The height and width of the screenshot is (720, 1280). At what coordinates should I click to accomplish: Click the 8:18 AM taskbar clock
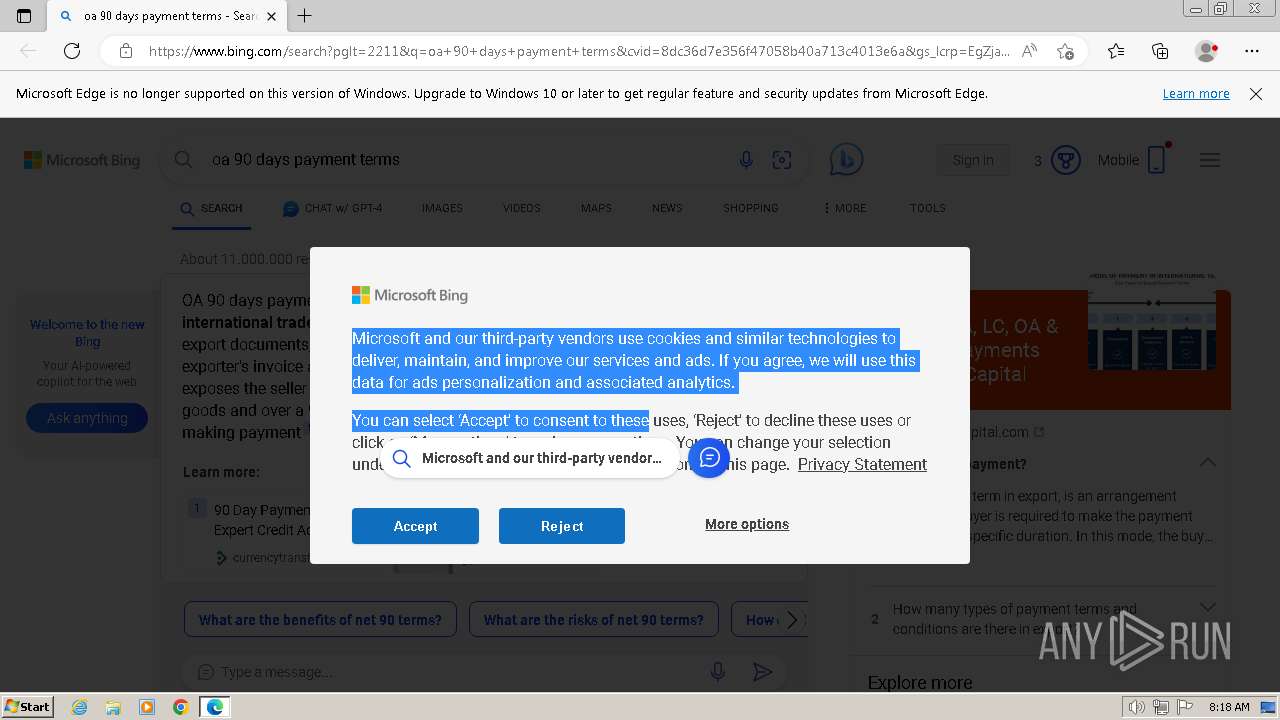click(x=1228, y=707)
